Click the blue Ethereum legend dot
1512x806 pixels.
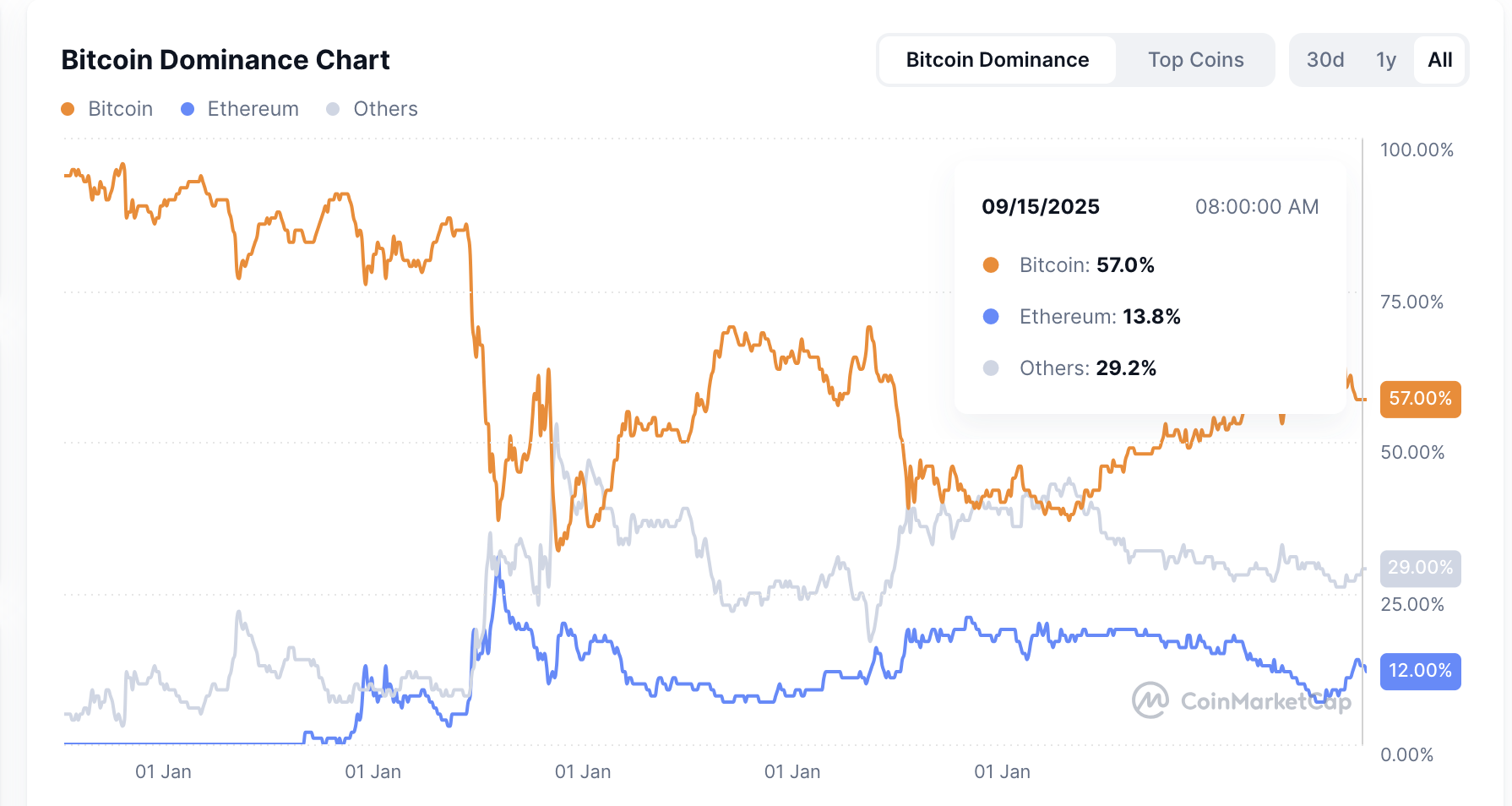click(x=188, y=109)
